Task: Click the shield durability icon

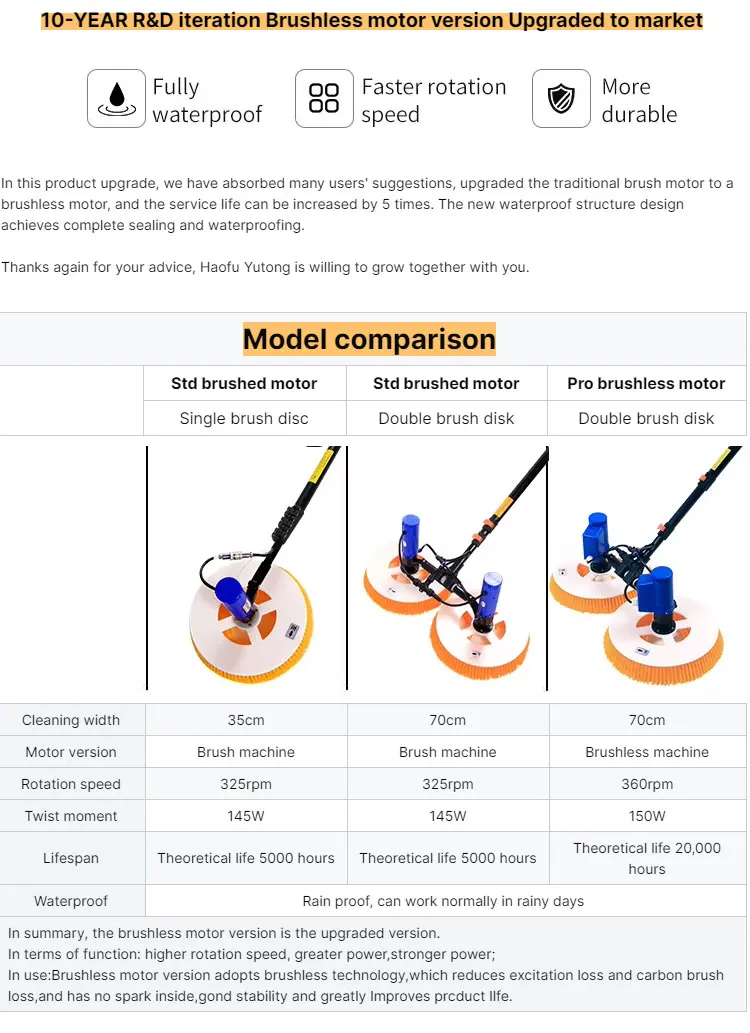Action: (561, 98)
